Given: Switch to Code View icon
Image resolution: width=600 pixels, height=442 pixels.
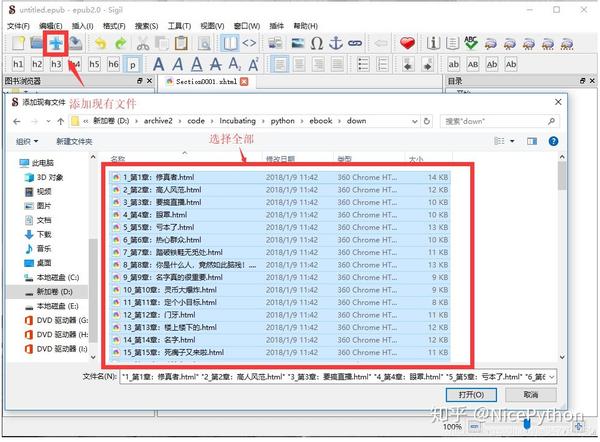Looking at the screenshot, I should coord(249,43).
